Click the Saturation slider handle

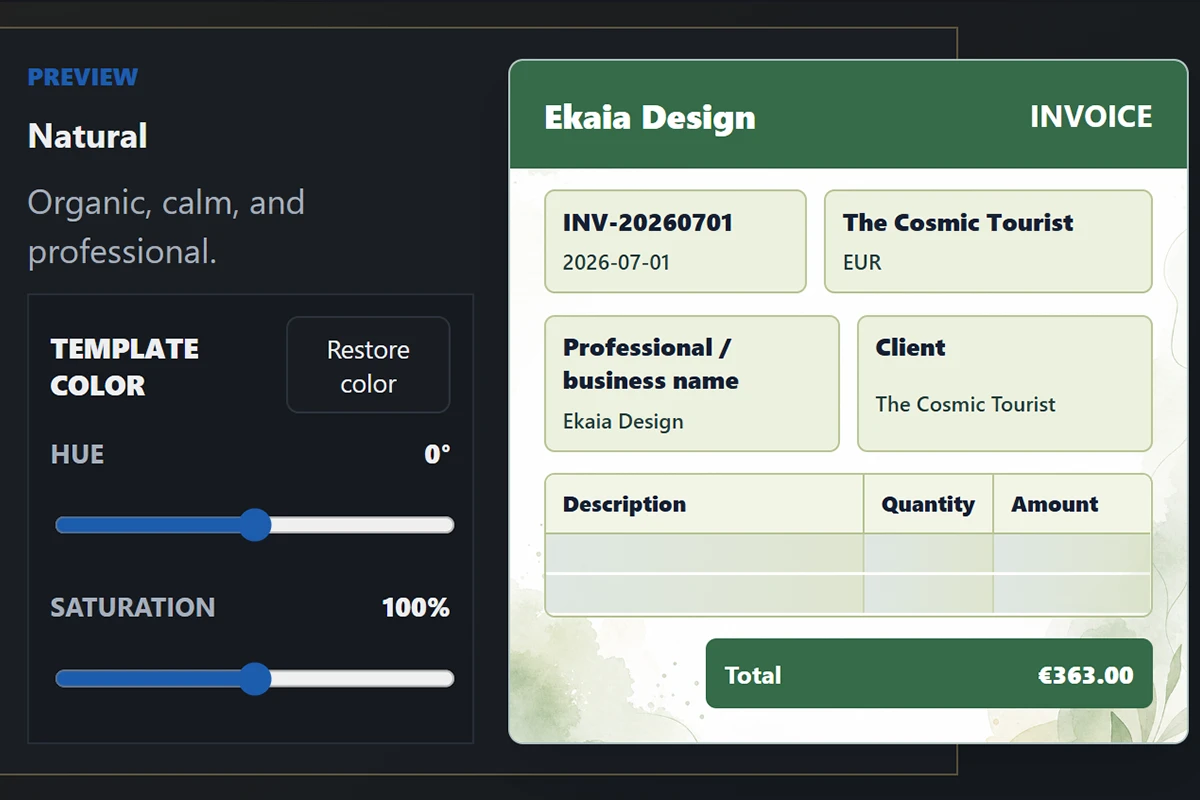point(256,679)
